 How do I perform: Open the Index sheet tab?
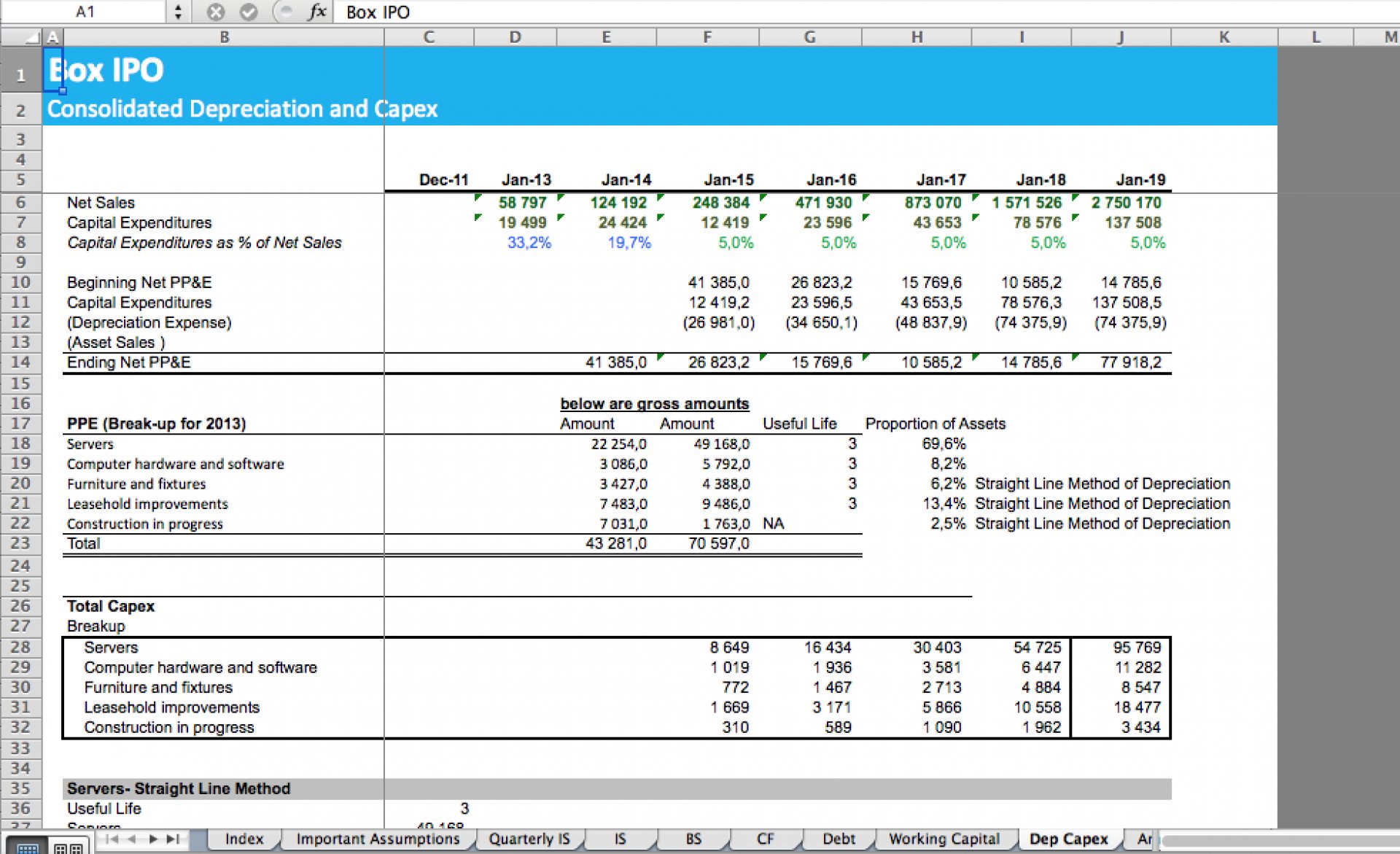pyautogui.click(x=244, y=839)
